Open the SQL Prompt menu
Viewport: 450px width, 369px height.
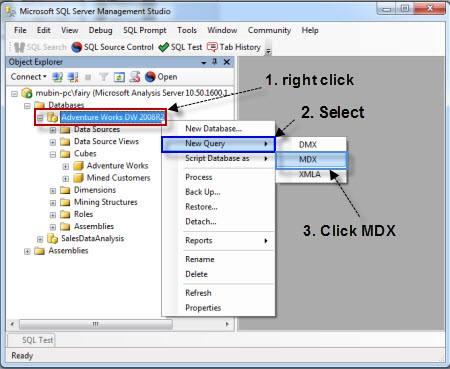[x=145, y=30]
